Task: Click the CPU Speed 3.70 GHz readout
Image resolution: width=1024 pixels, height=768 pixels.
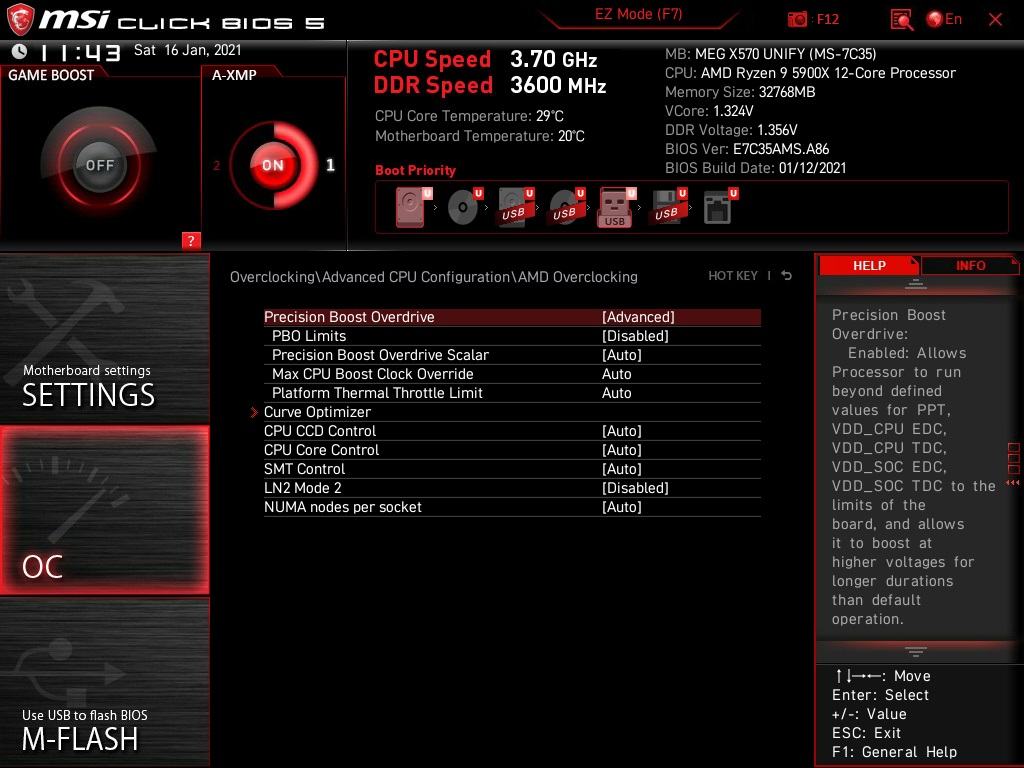Action: point(485,59)
